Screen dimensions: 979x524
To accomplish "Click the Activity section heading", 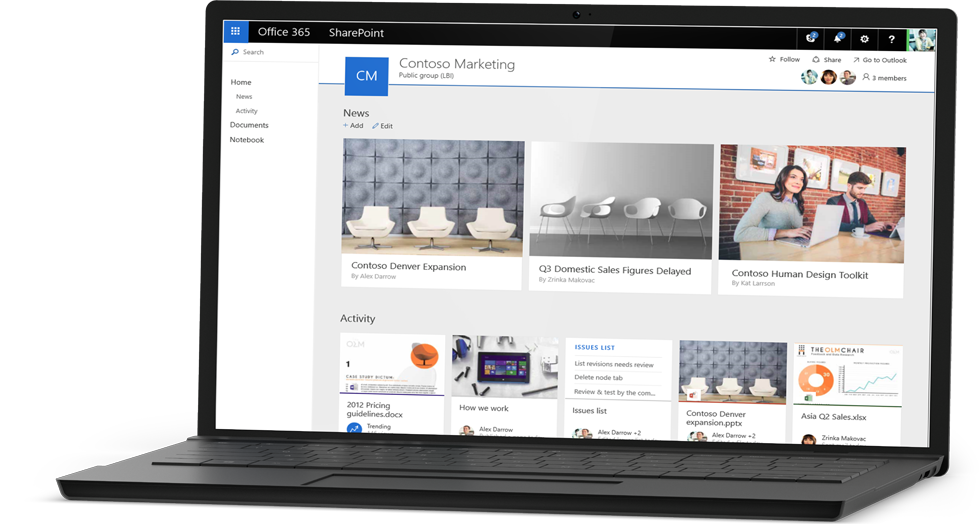I will [x=357, y=318].
